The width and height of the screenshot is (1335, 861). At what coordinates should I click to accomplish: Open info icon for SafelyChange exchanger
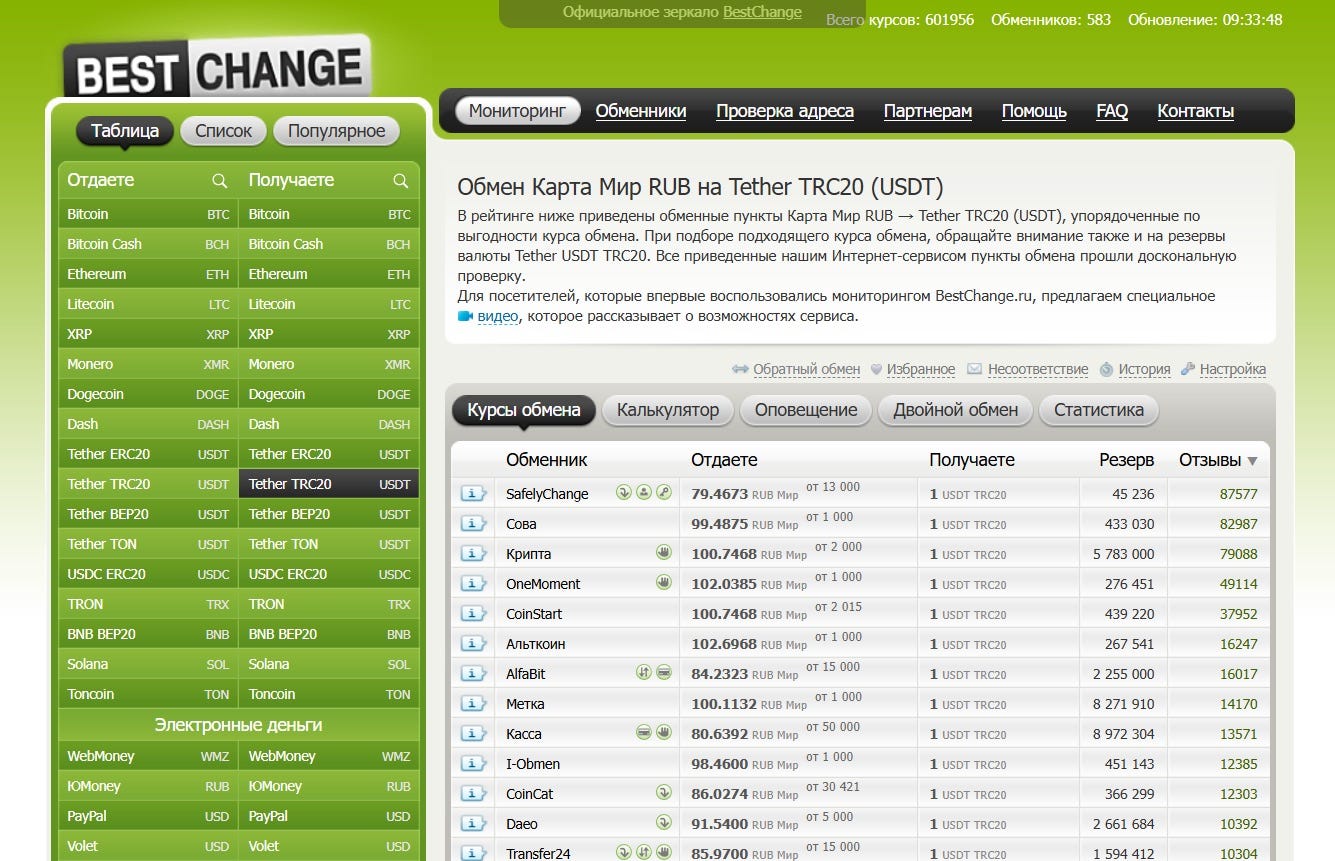(x=473, y=494)
